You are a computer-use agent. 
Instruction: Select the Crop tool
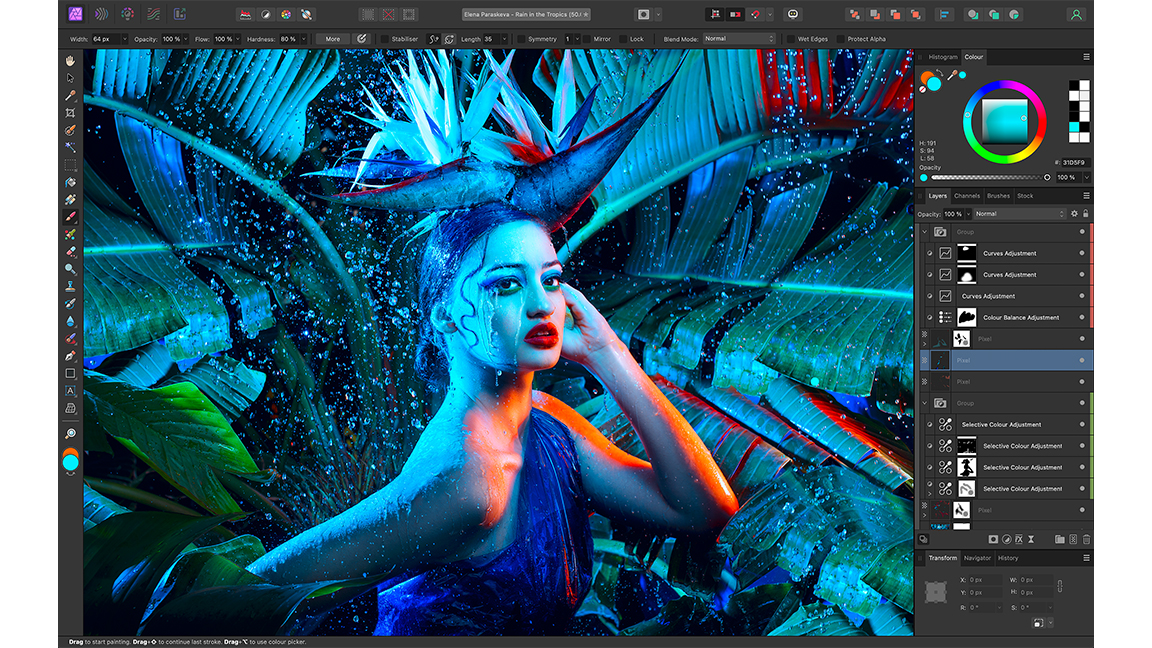click(71, 112)
